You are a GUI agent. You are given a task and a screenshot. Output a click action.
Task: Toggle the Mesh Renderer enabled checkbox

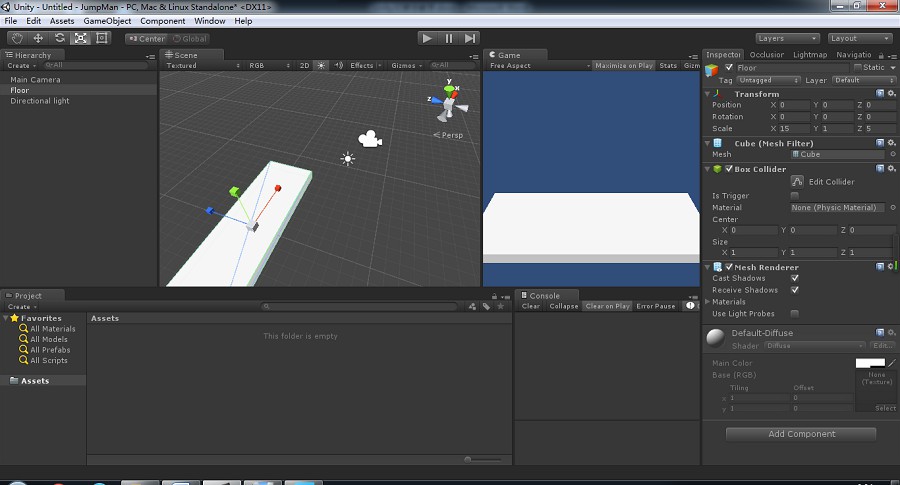(x=729, y=267)
